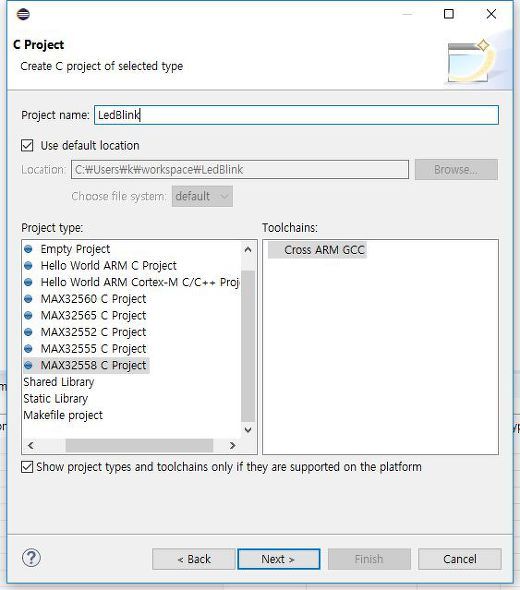Open help with the question mark icon
The height and width of the screenshot is (590, 520).
tap(31, 558)
